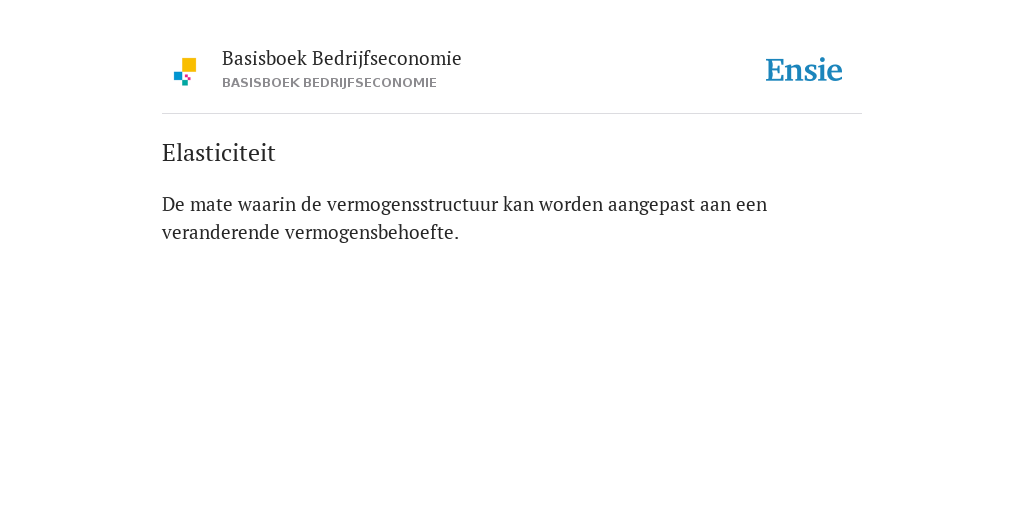Click the word 'vermogensstructuur' in the definition
Viewport: 1024px width, 512px height.
(x=413, y=205)
